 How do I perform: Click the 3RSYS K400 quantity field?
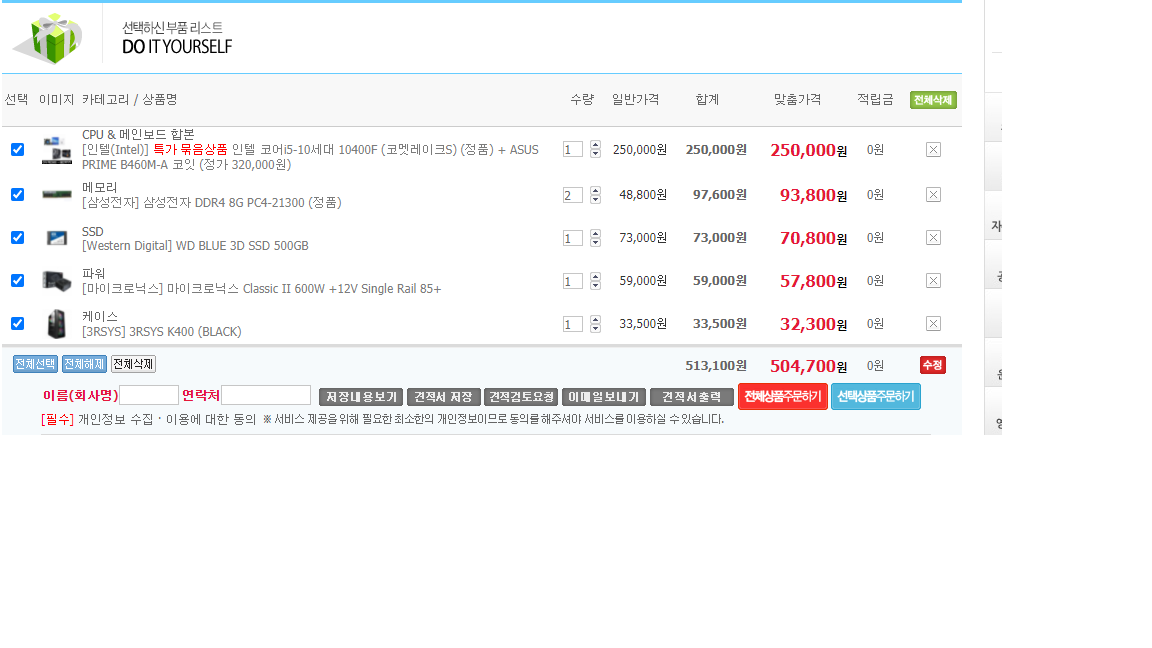pyautogui.click(x=572, y=324)
